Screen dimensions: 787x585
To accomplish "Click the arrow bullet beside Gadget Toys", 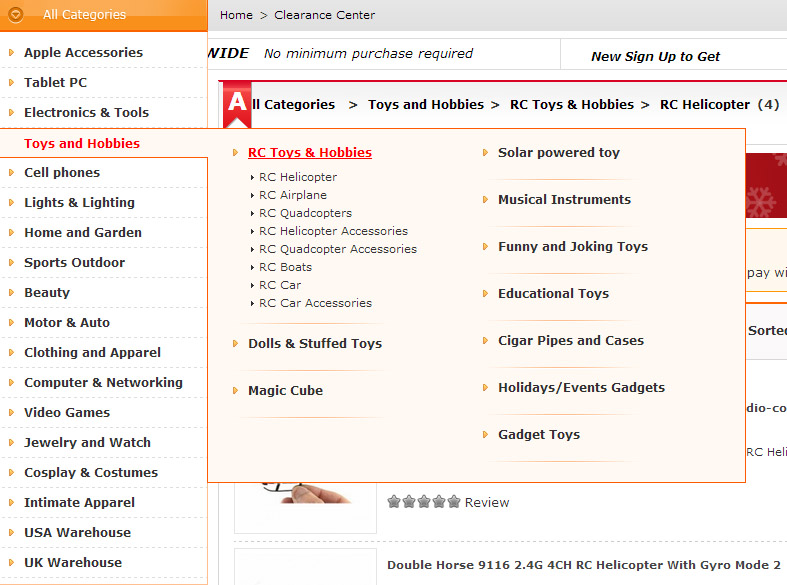I will tap(485, 435).
